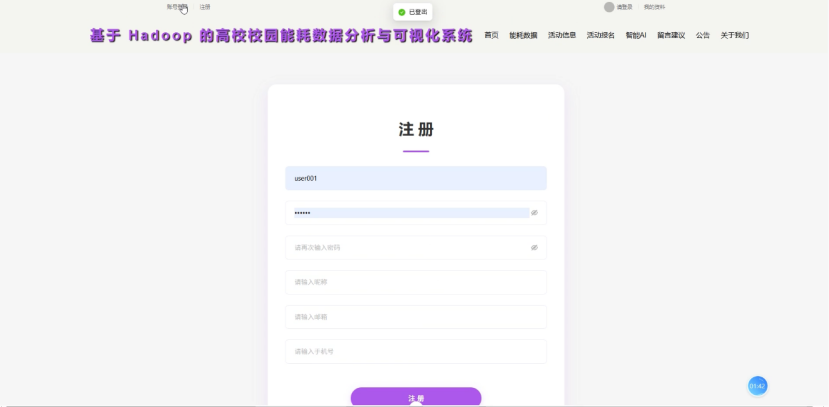Click the 账号登录 link at top left
829x407 pixels.
pos(177,7)
